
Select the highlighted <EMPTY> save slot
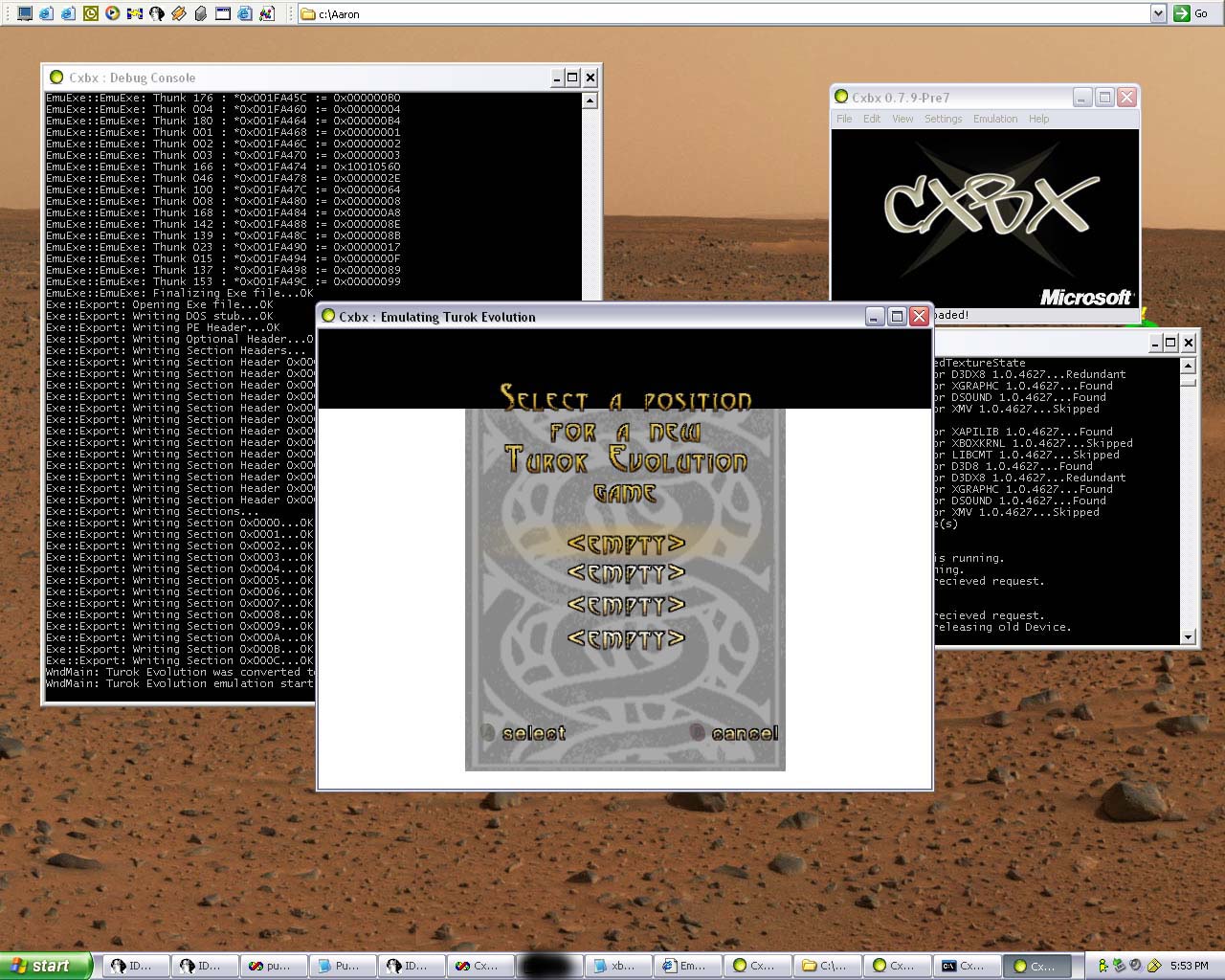(626, 544)
